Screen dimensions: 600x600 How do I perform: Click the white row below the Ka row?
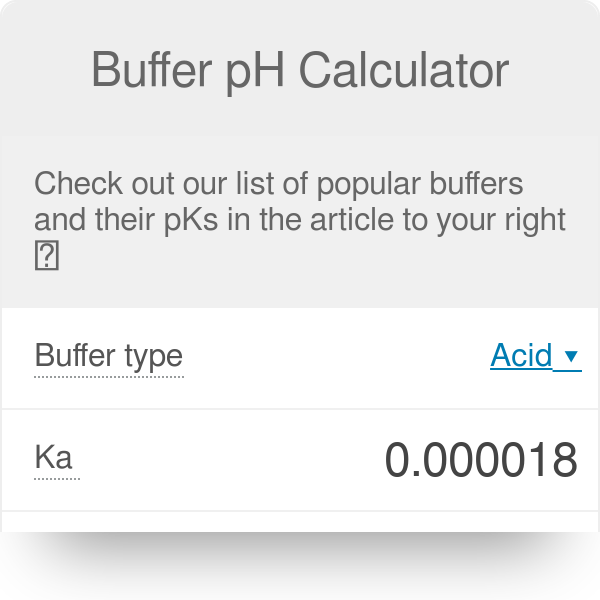(x=300, y=522)
